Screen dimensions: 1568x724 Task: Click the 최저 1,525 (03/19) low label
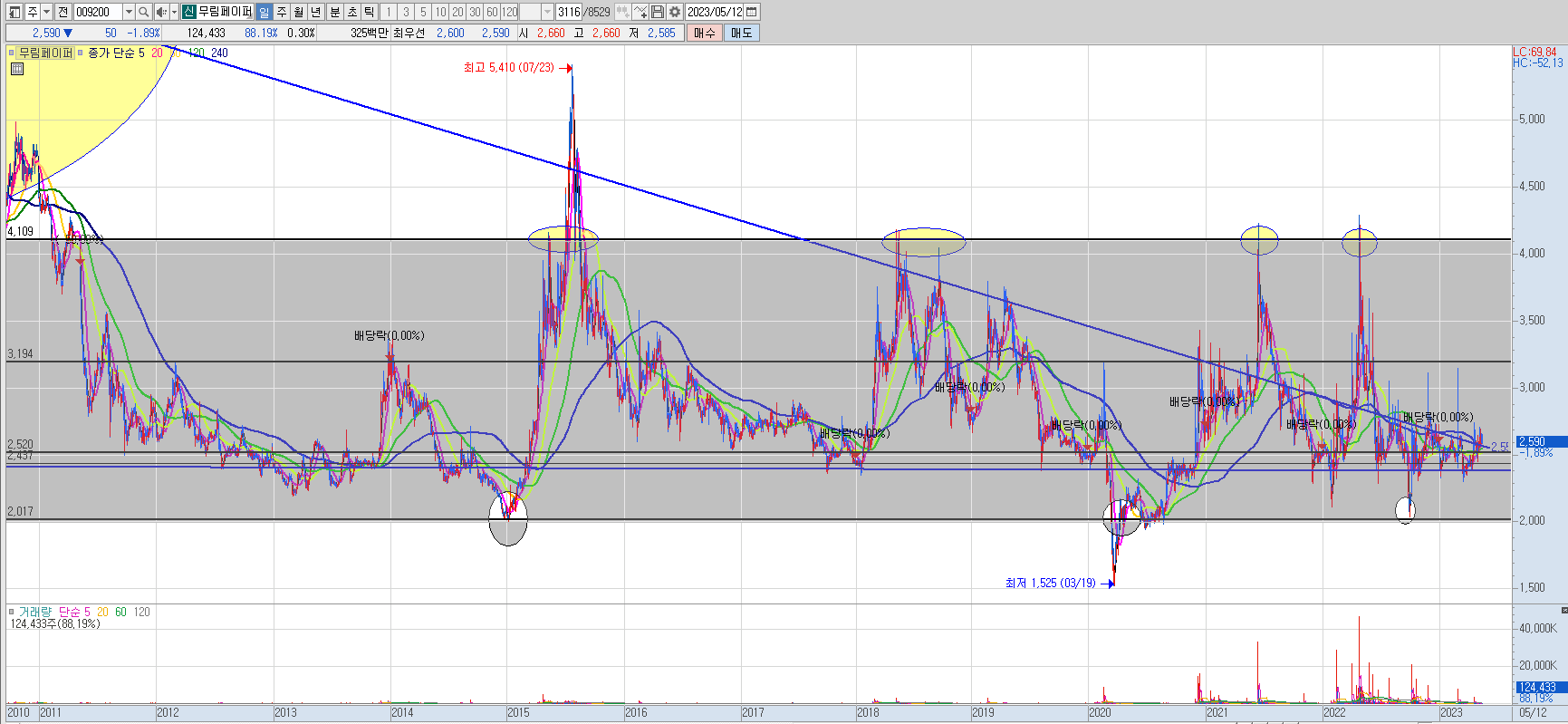pyautogui.click(x=1050, y=584)
